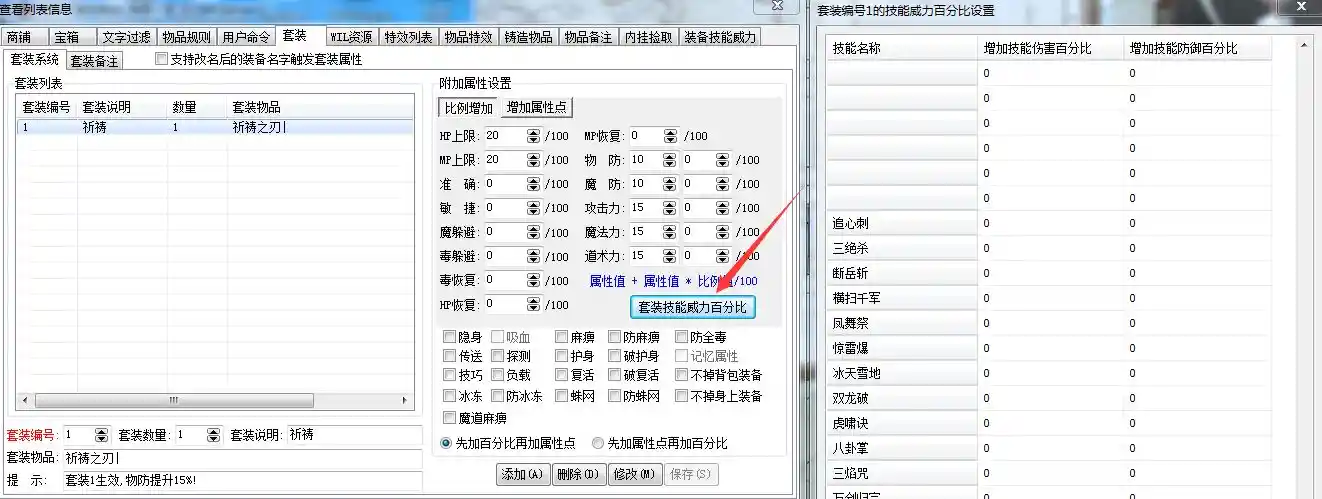Click the 套装说明 column header

[122, 107]
